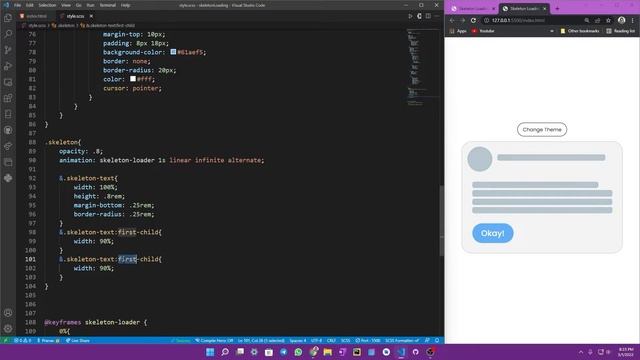The height and width of the screenshot is (360, 640).
Task: Open the Windows Start menu
Action: click(x=210, y=352)
